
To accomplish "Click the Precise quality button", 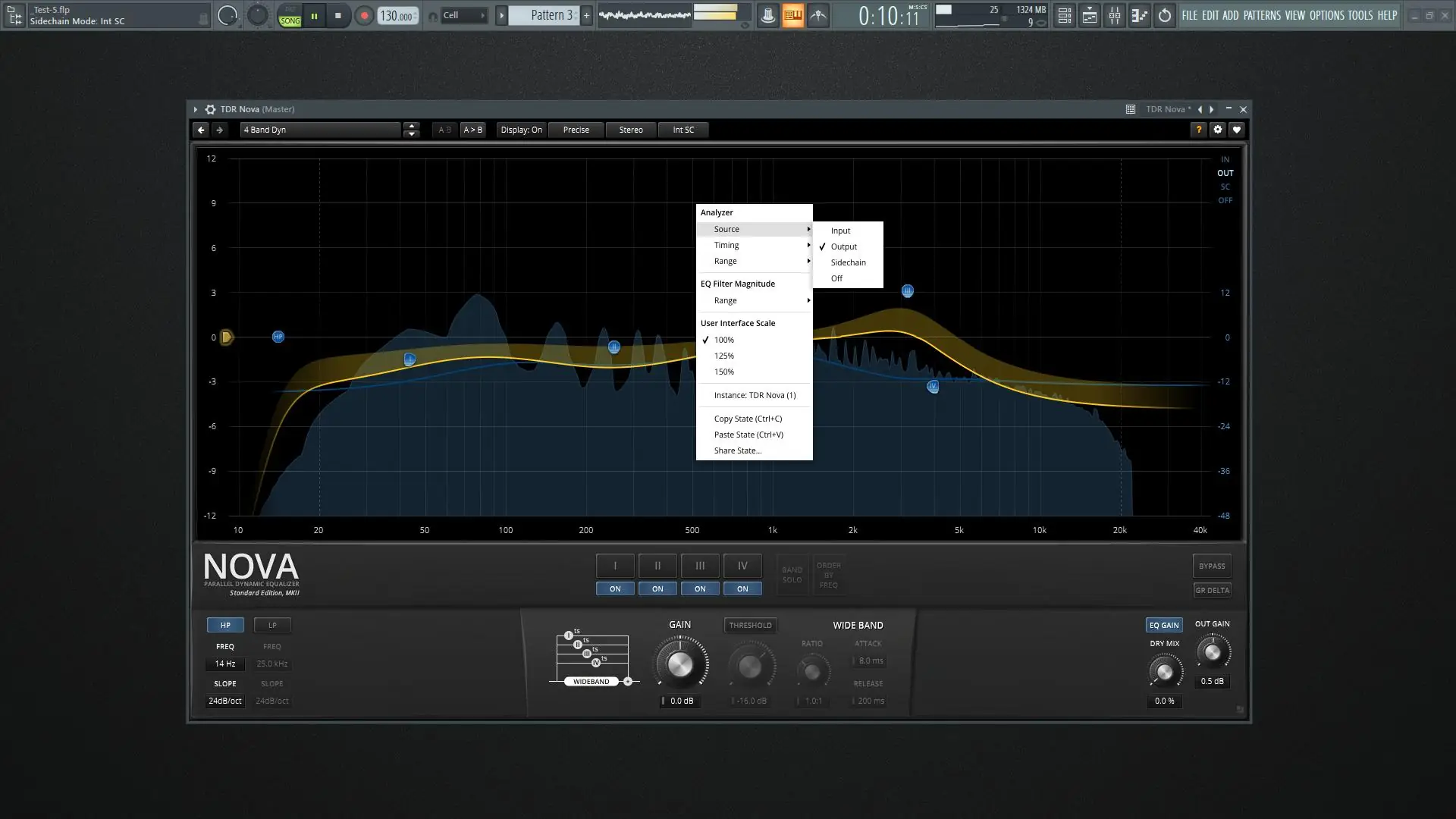I will pos(576,130).
